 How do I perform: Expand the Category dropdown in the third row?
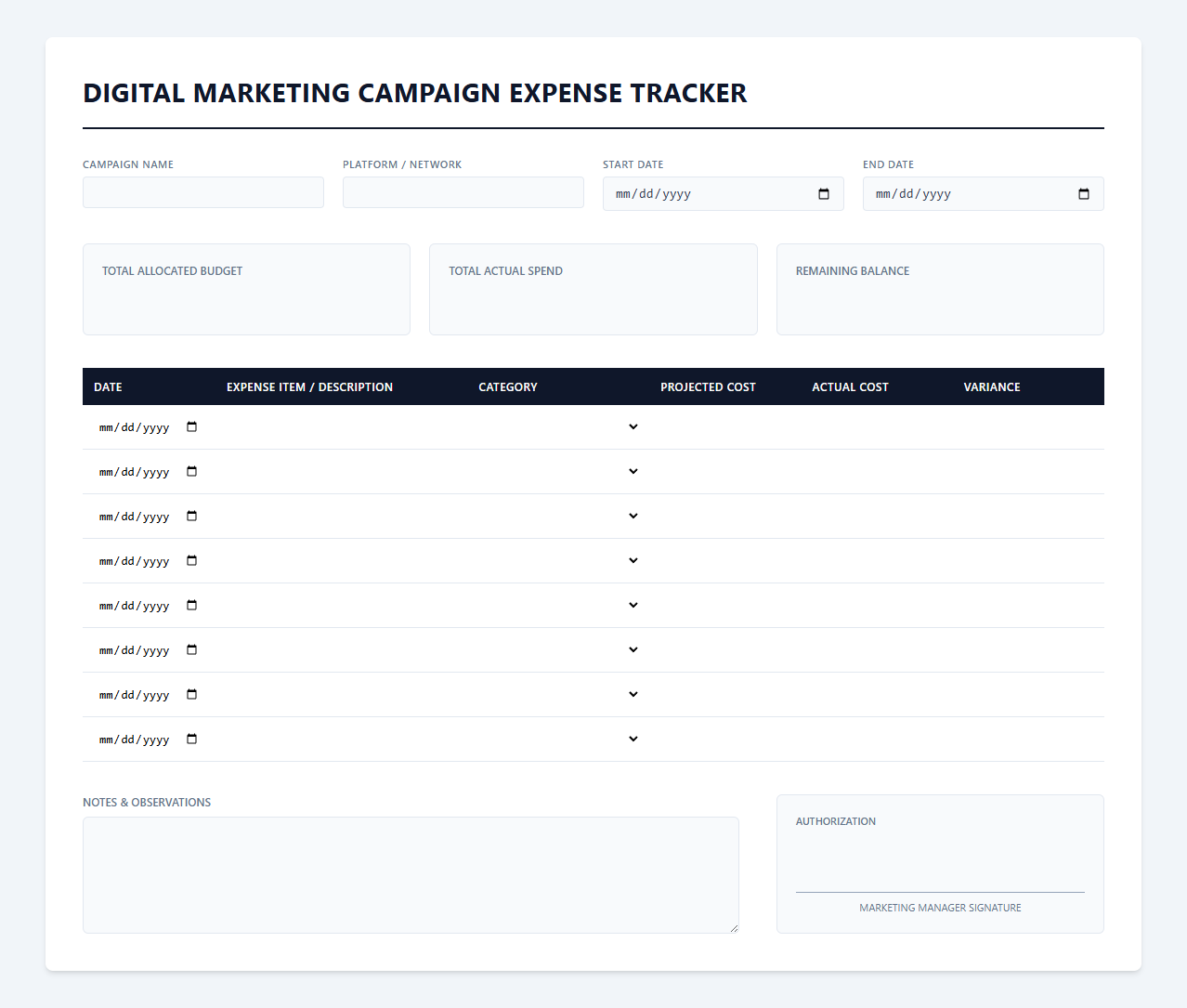coord(558,517)
